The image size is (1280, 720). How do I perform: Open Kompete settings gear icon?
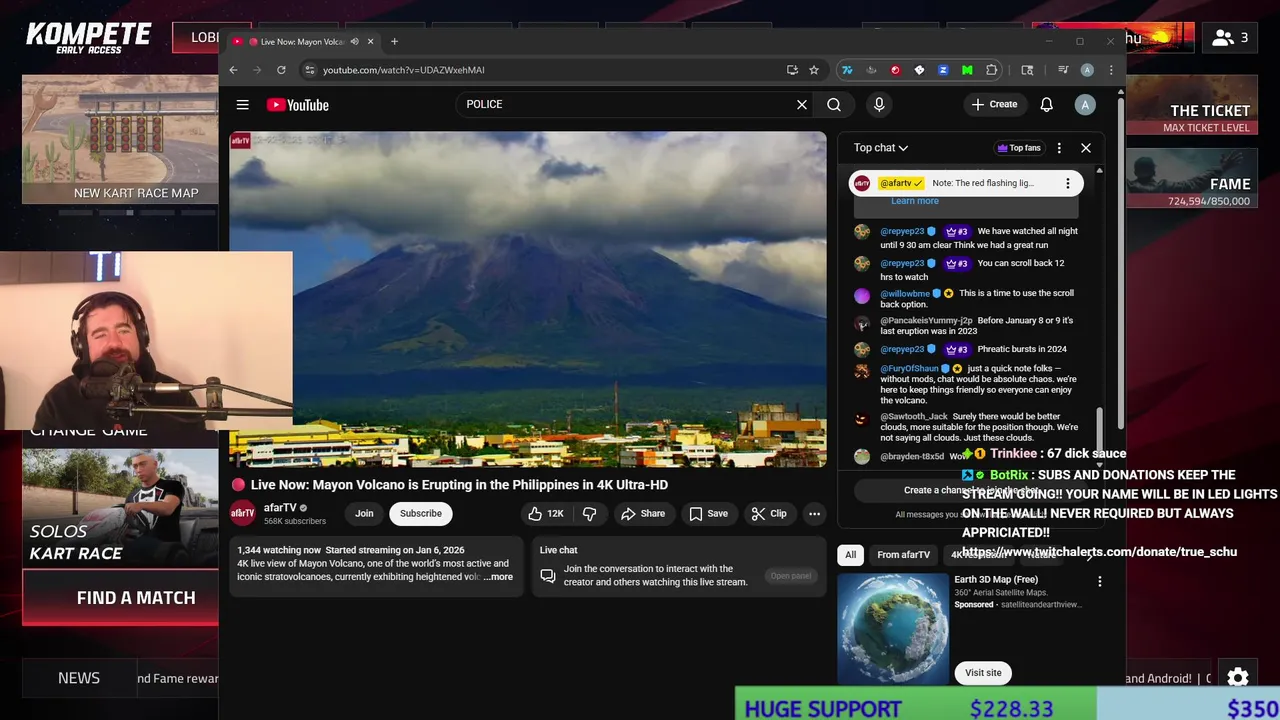tap(1238, 677)
